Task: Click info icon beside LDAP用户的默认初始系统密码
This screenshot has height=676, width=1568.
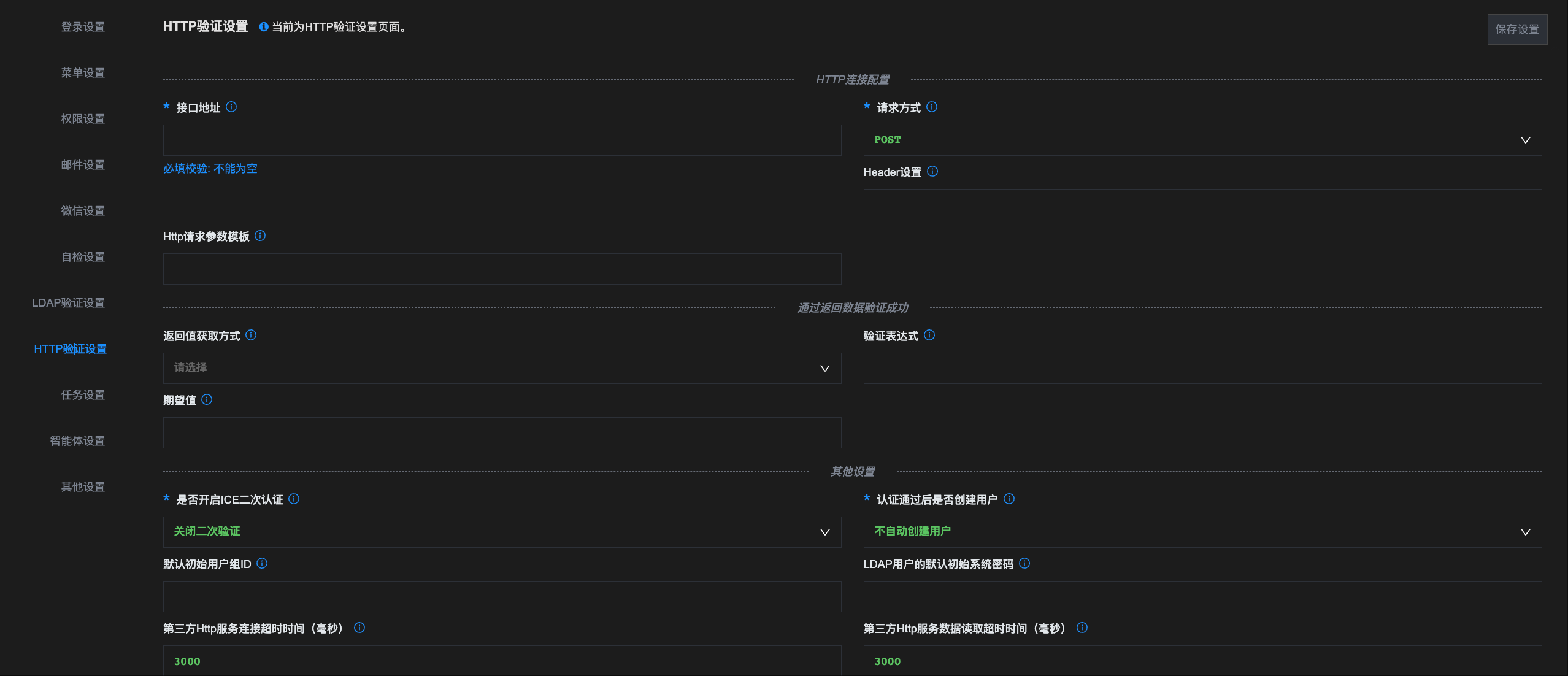Action: coord(1024,563)
